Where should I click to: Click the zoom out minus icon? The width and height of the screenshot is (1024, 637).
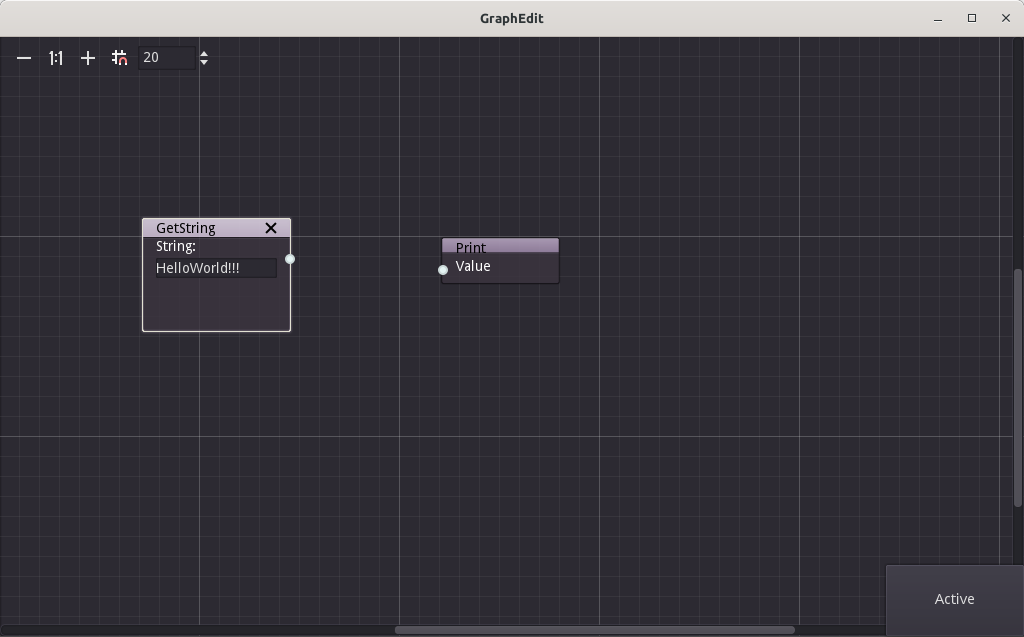click(x=23, y=58)
